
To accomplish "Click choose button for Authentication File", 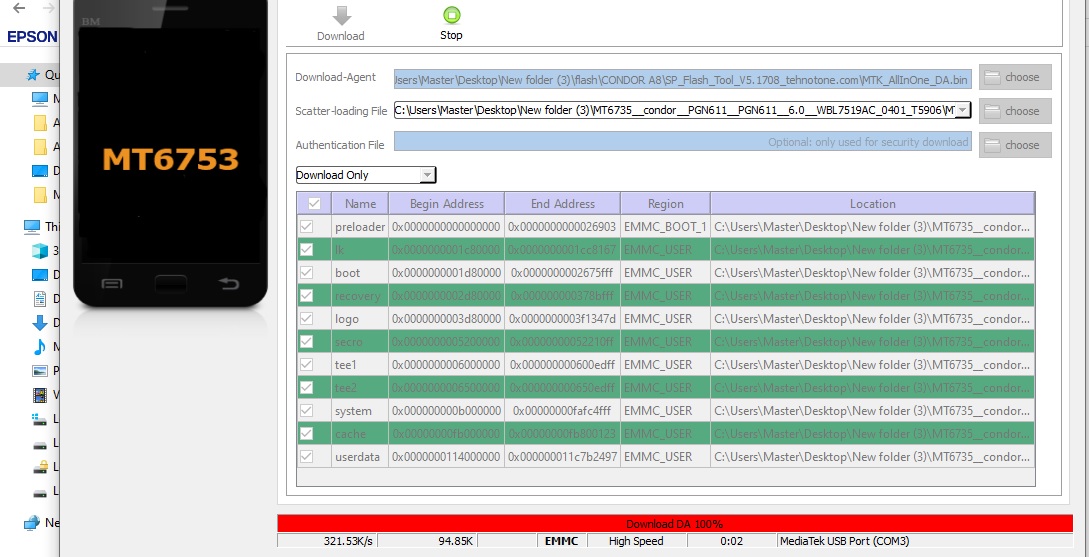I will (1015, 145).
